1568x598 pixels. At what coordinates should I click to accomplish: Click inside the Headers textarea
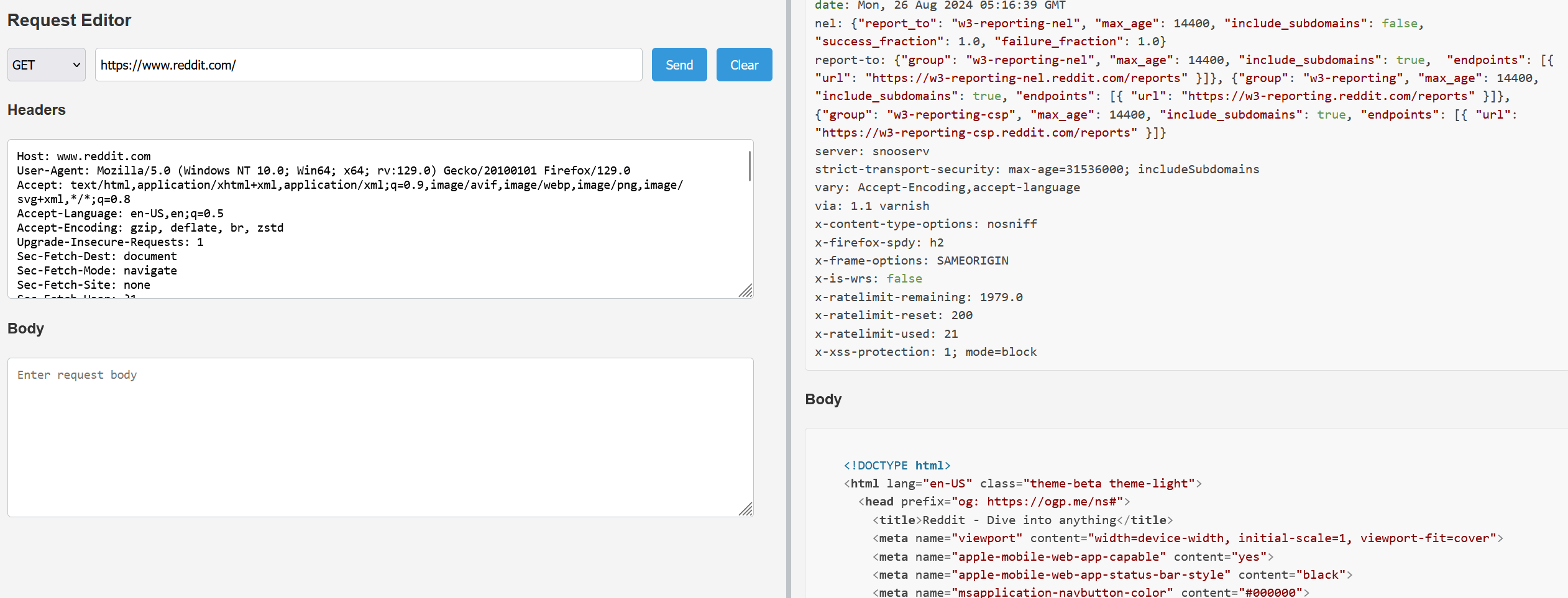pos(380,219)
